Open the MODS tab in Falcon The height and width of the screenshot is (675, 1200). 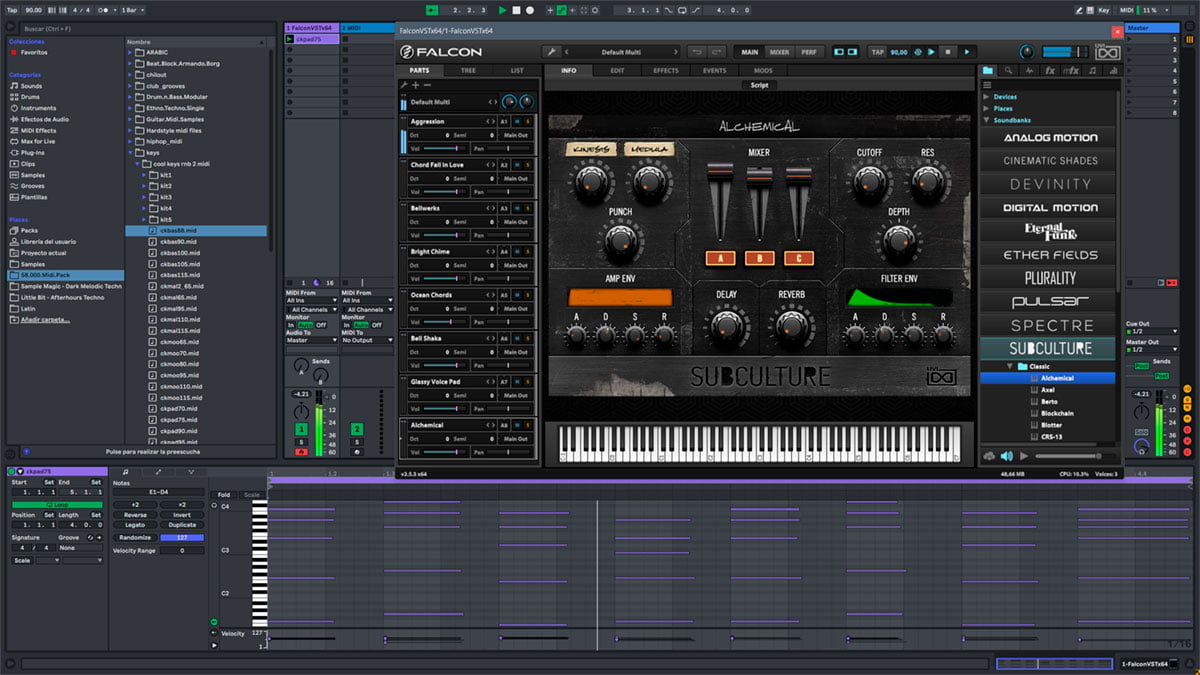tap(763, 71)
